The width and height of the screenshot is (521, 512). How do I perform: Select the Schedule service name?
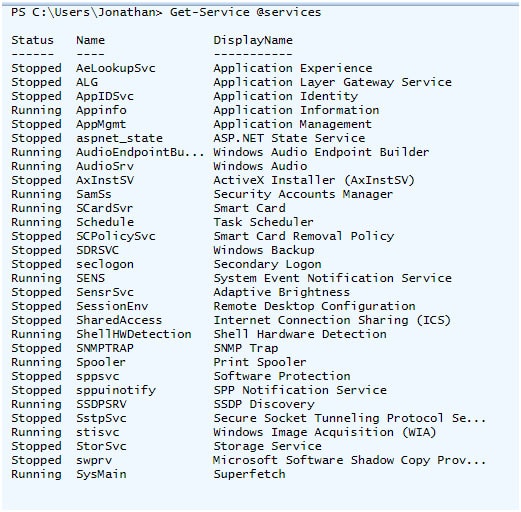pos(105,222)
